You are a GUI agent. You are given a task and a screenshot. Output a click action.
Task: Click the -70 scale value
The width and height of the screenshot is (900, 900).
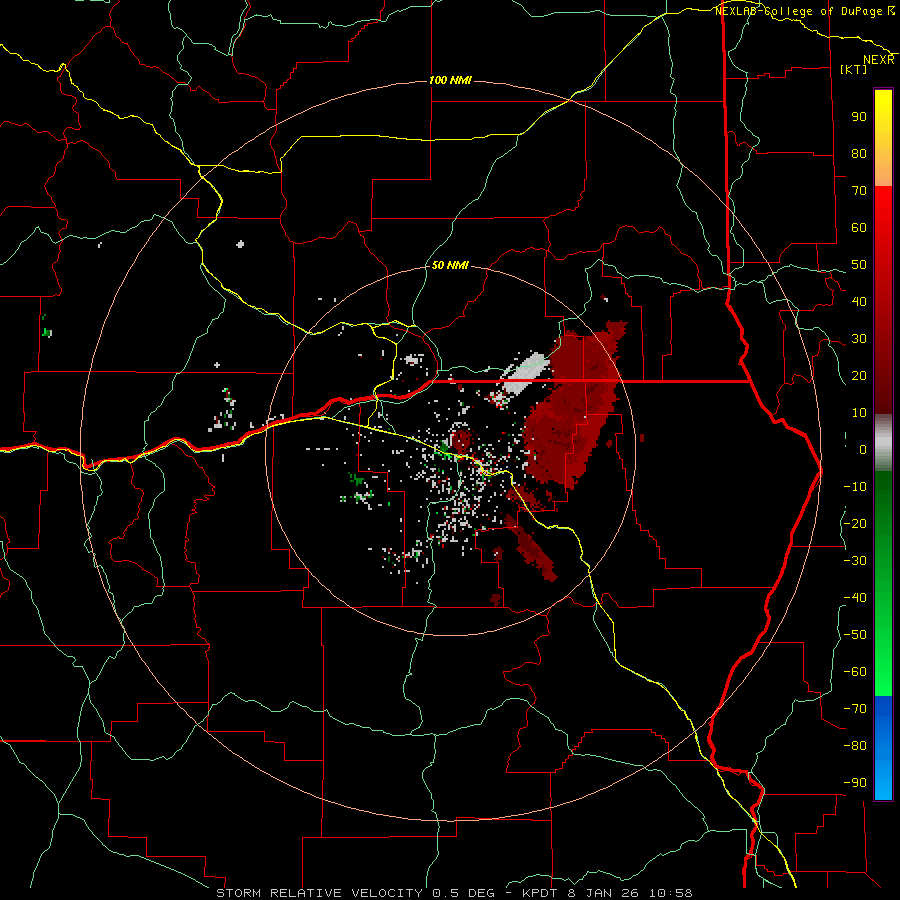(855, 709)
